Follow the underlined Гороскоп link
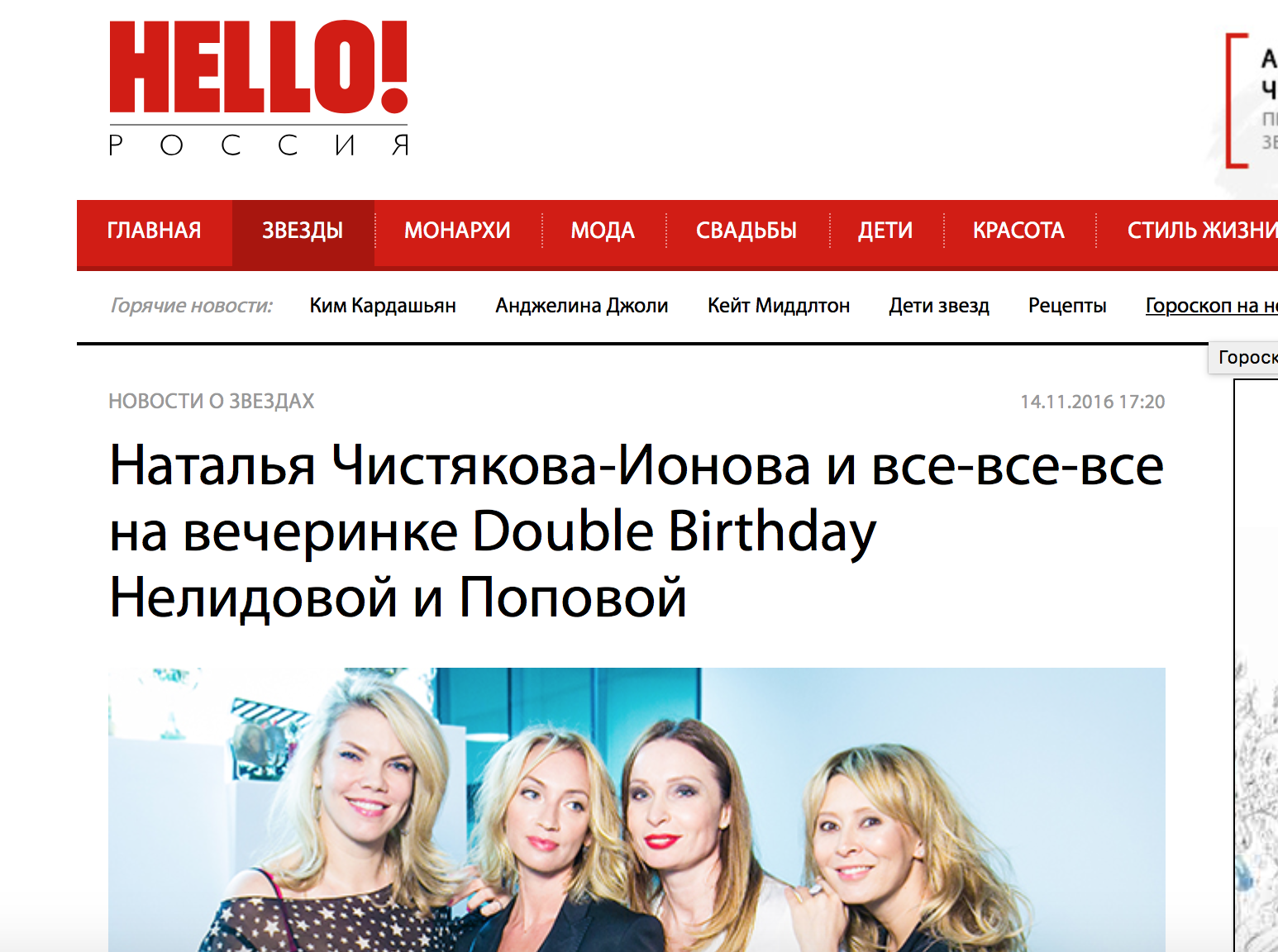1278x952 pixels. (x=1211, y=306)
